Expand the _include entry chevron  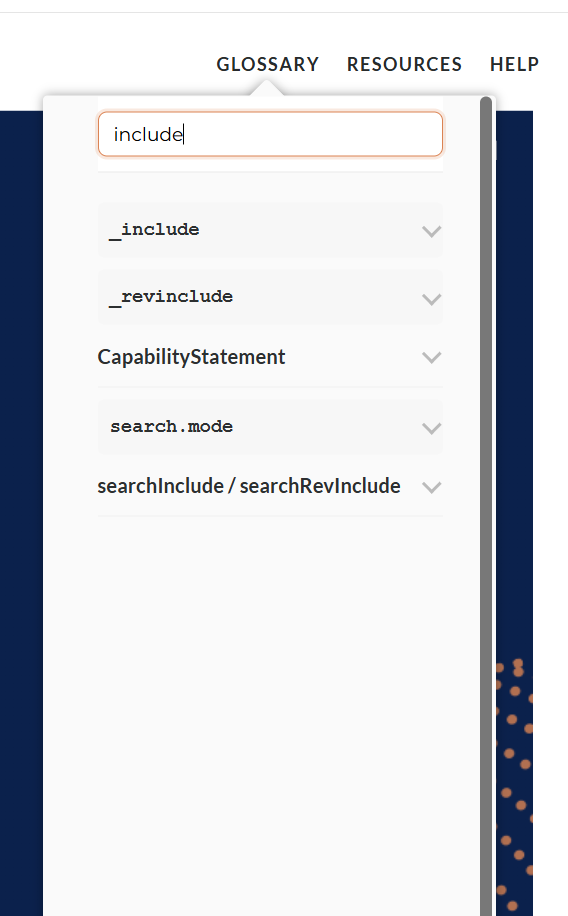coord(431,231)
